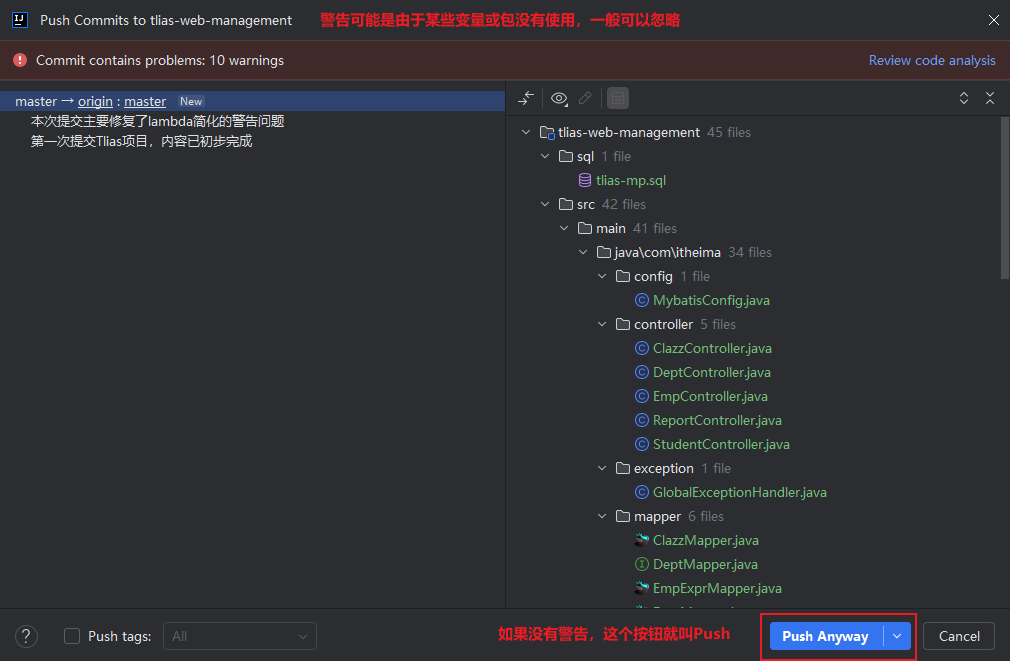Open the question mark help icon
Viewport: 1010px width, 661px height.
coord(26,637)
